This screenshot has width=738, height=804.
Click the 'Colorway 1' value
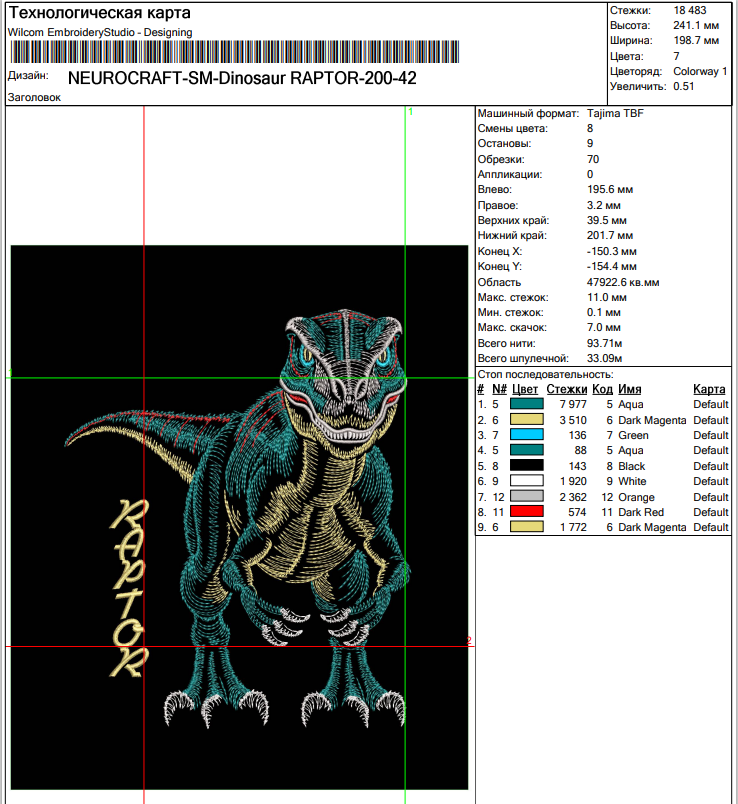700,72
